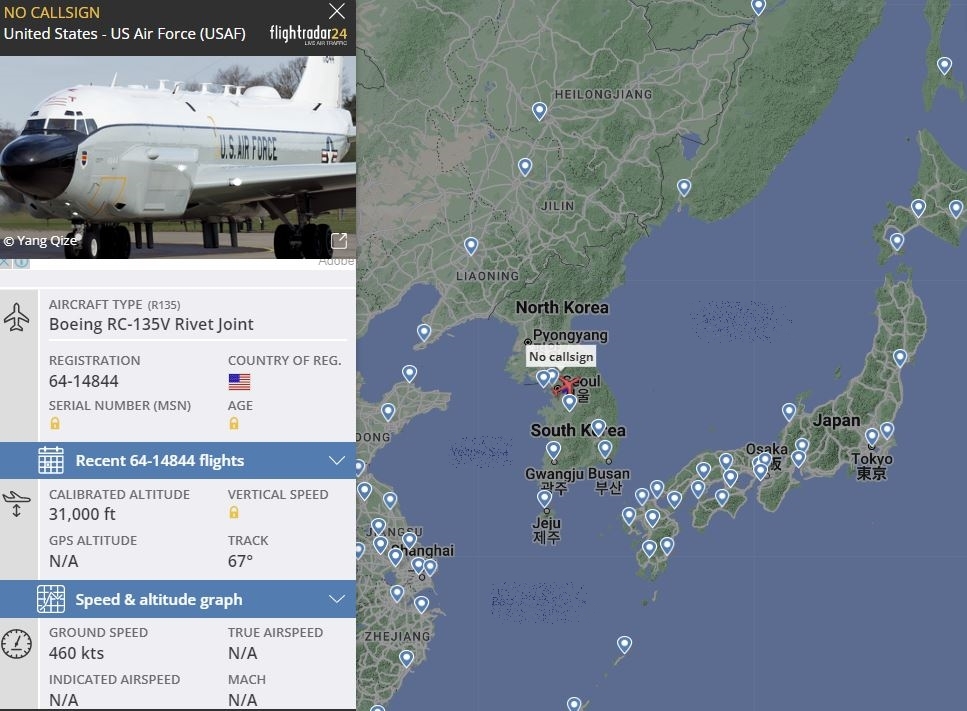Click the RC-135 aircraft photo
This screenshot has width=967, height=711.
coord(178,157)
